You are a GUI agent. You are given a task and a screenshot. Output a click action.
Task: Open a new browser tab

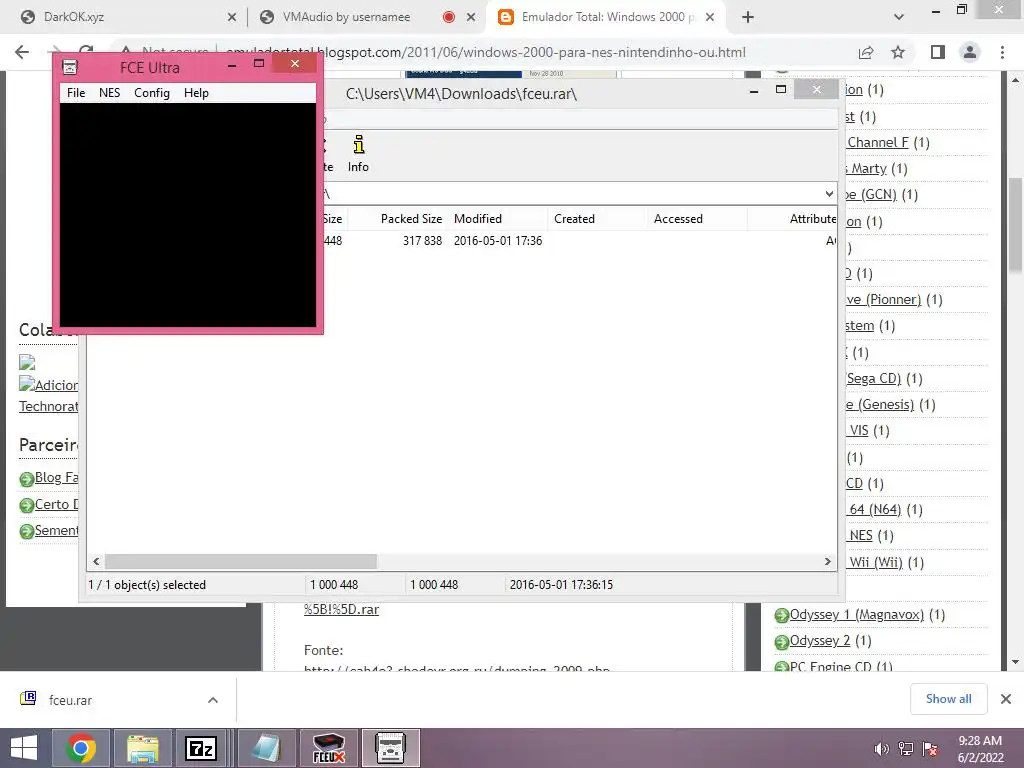click(x=748, y=17)
